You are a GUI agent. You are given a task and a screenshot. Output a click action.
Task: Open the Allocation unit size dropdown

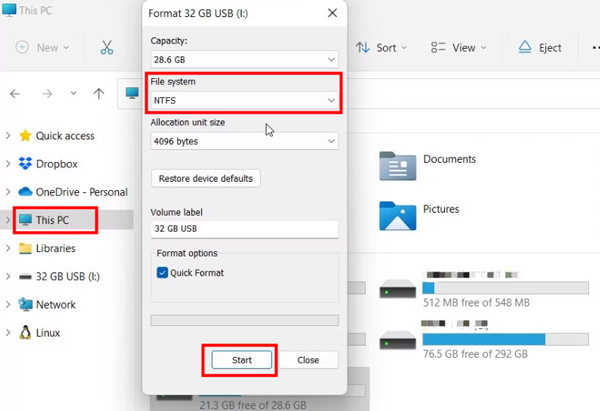[x=244, y=141]
